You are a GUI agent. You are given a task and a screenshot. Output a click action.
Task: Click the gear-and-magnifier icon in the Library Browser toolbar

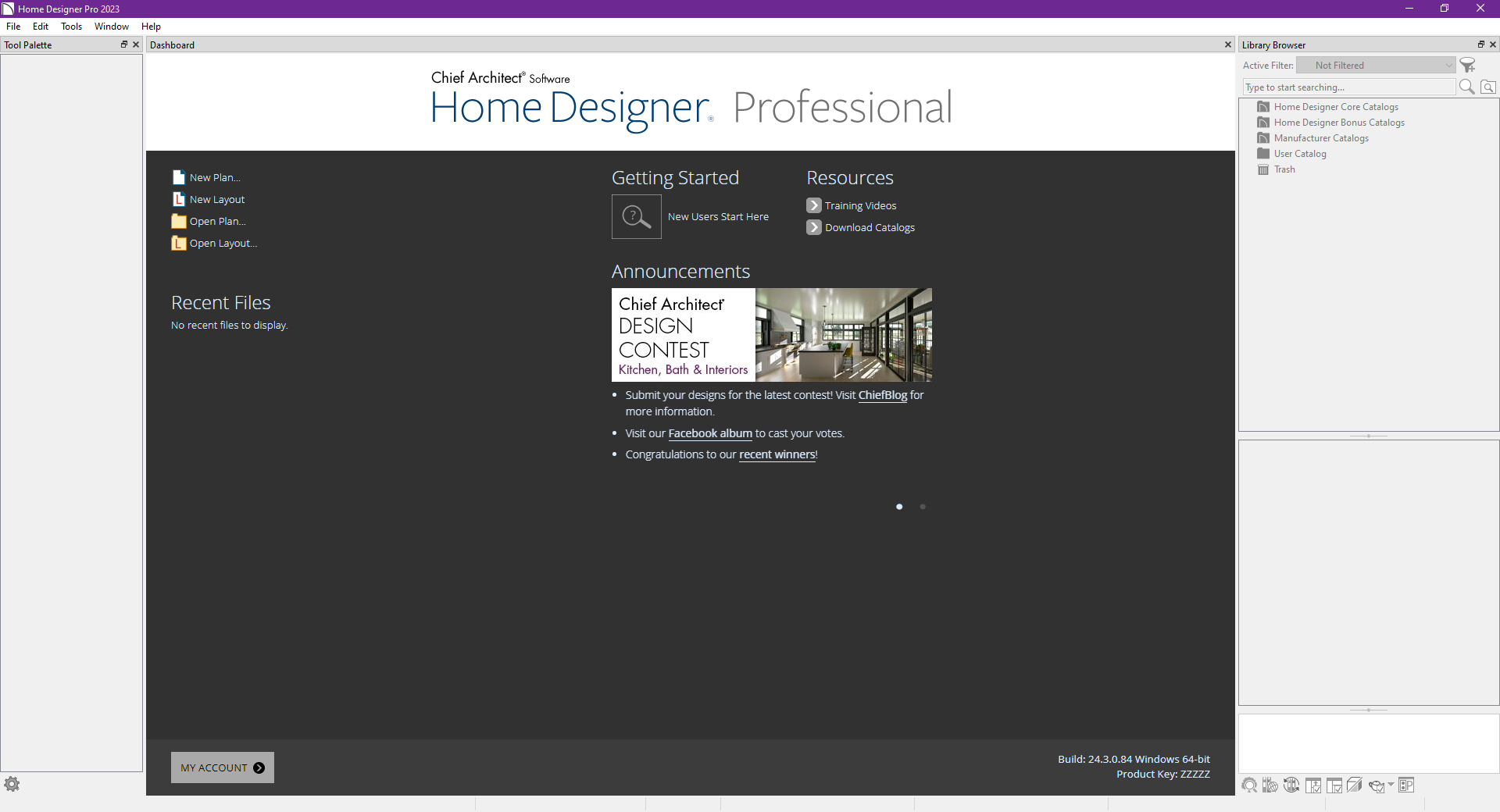(x=1250, y=785)
